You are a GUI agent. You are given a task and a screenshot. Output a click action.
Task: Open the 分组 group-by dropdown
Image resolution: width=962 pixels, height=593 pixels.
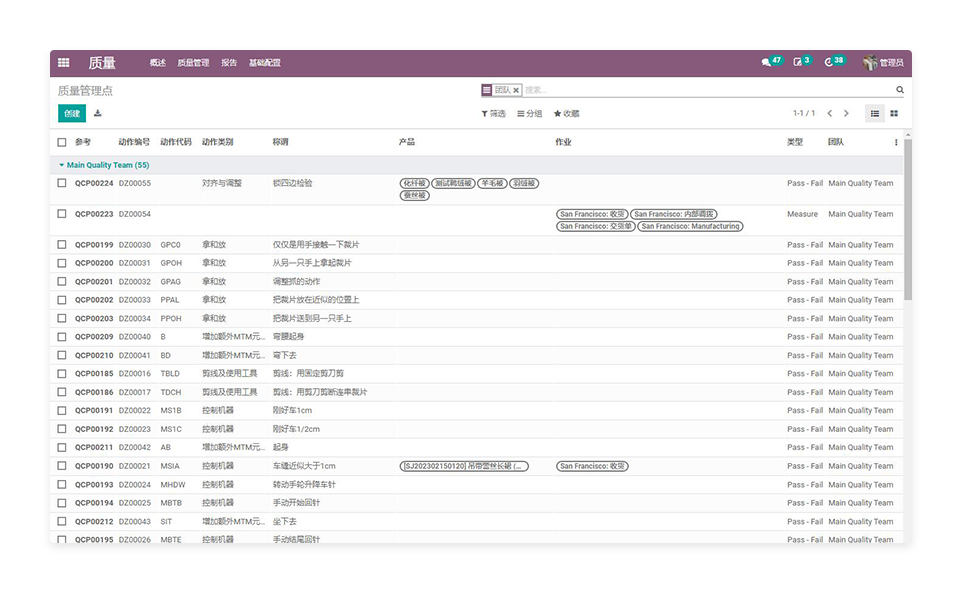[x=529, y=114]
